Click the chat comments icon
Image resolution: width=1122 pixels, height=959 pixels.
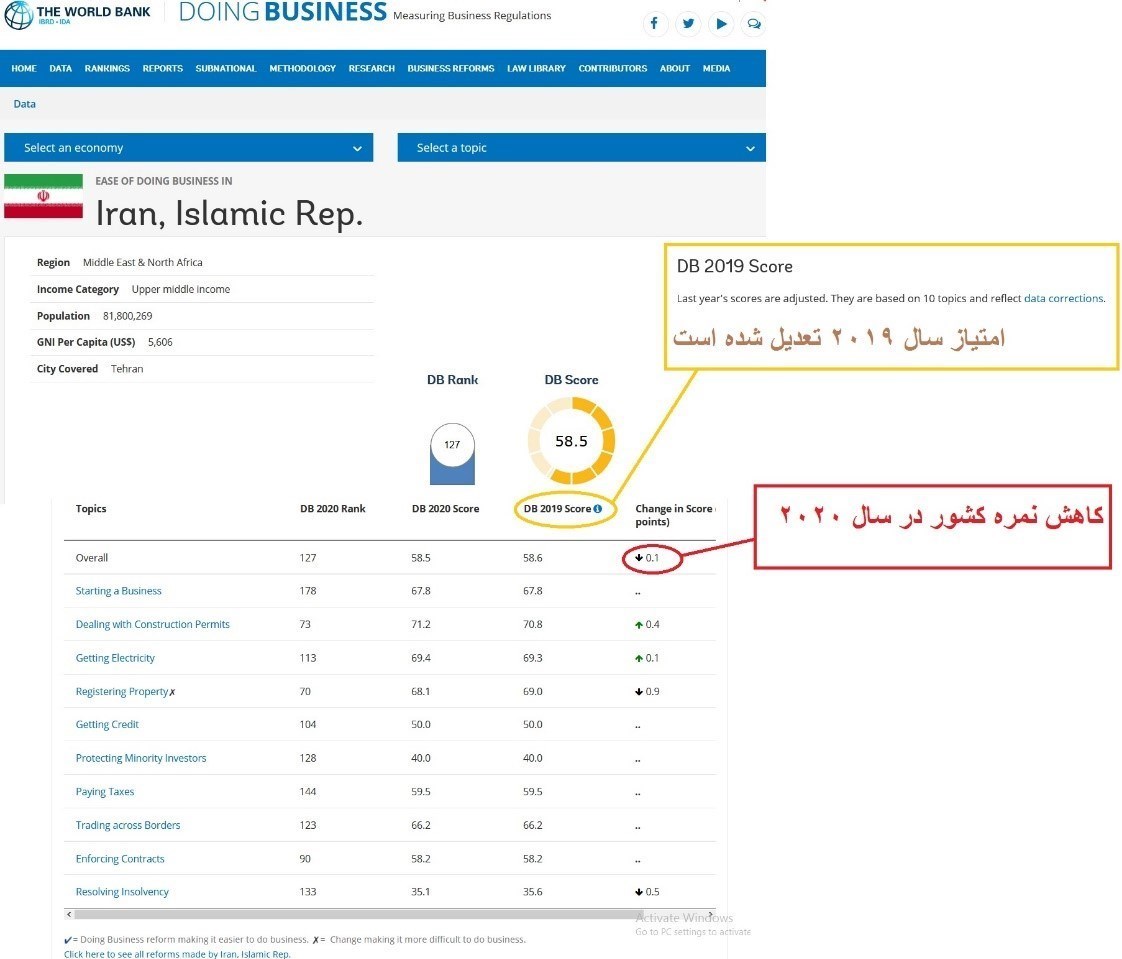click(754, 24)
